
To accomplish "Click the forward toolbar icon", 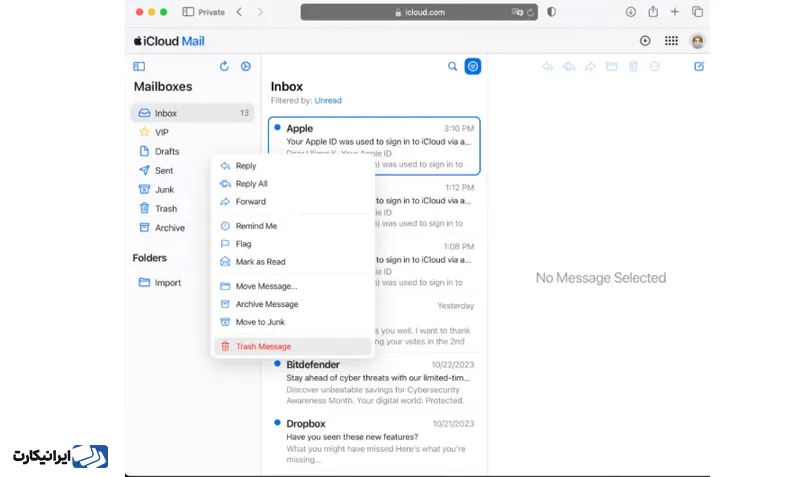I will click(590, 66).
